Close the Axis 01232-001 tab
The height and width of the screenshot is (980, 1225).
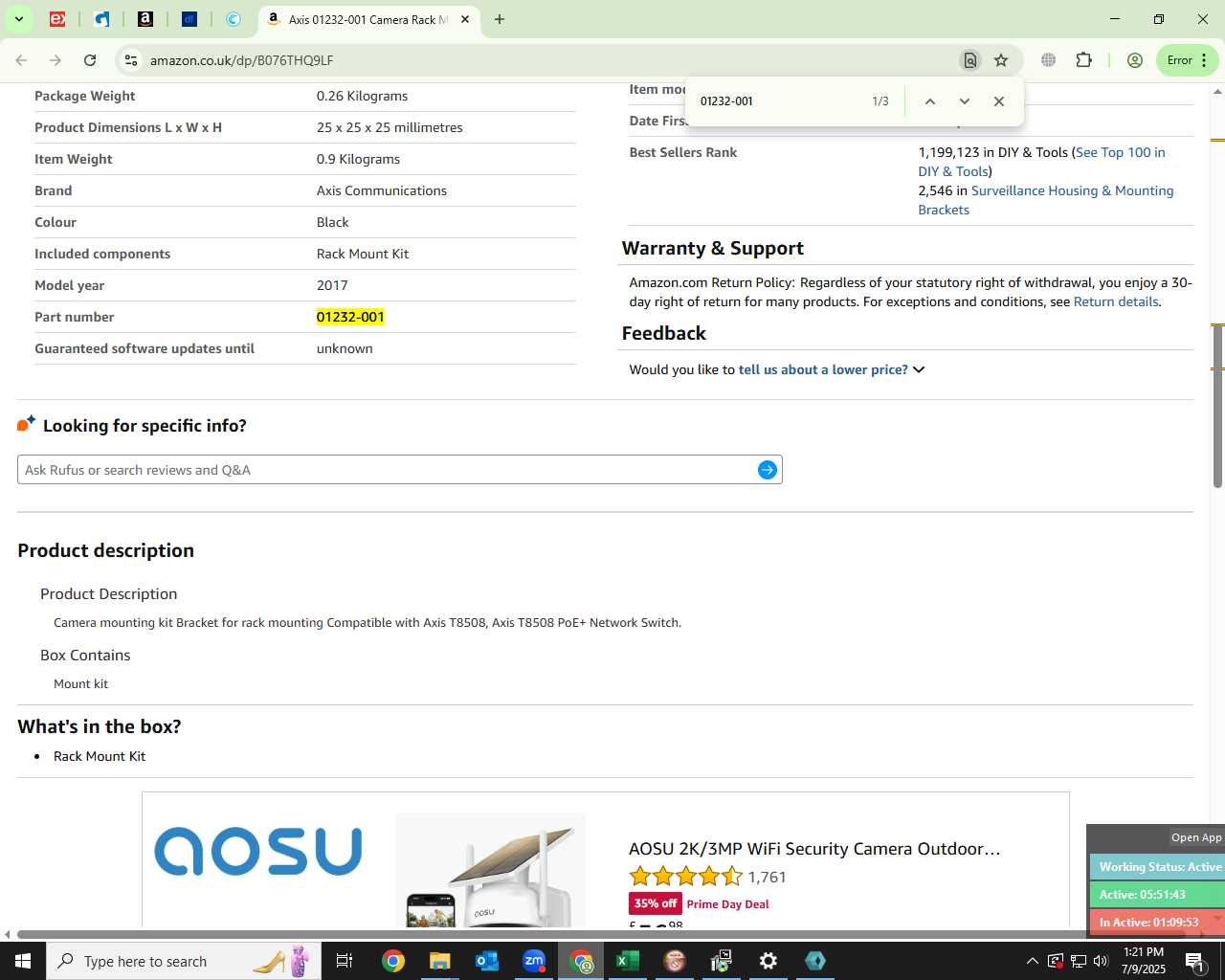click(x=465, y=19)
